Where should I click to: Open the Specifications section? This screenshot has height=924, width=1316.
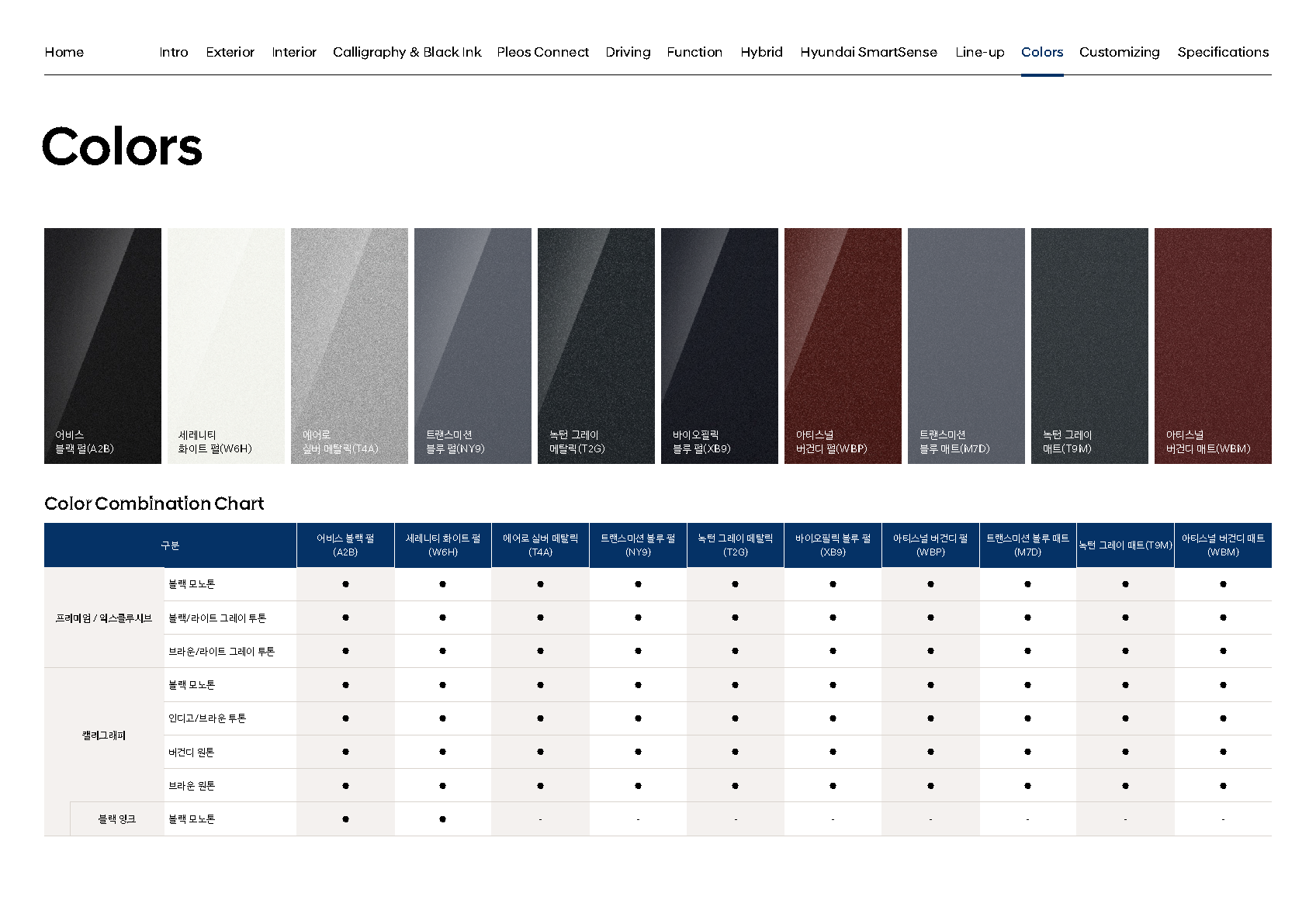[1224, 52]
